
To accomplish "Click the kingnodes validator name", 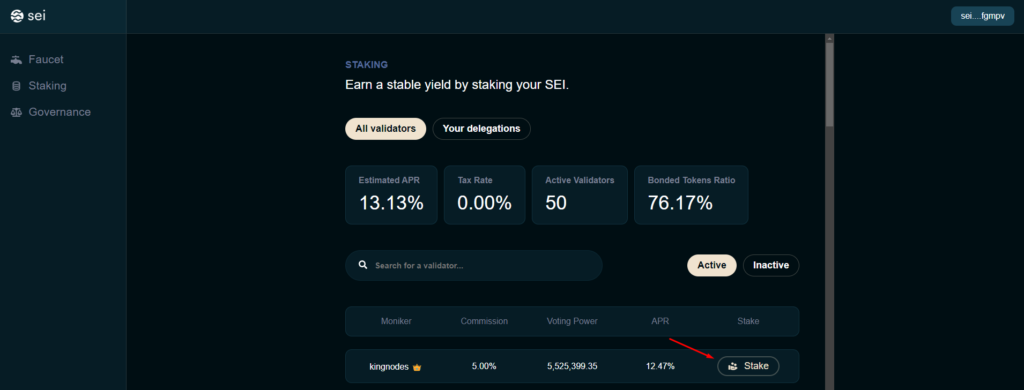I will [x=389, y=366].
